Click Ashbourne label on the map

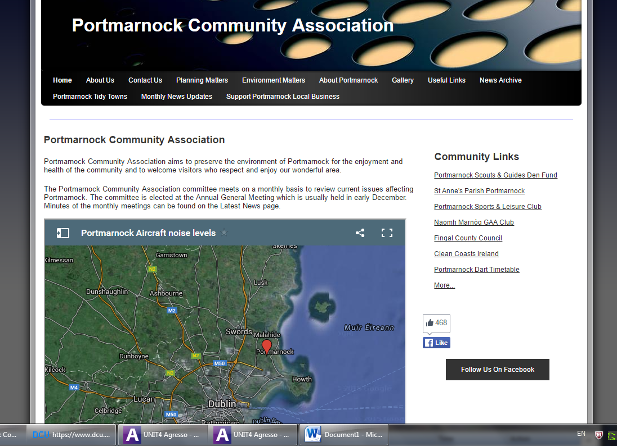pos(166,293)
